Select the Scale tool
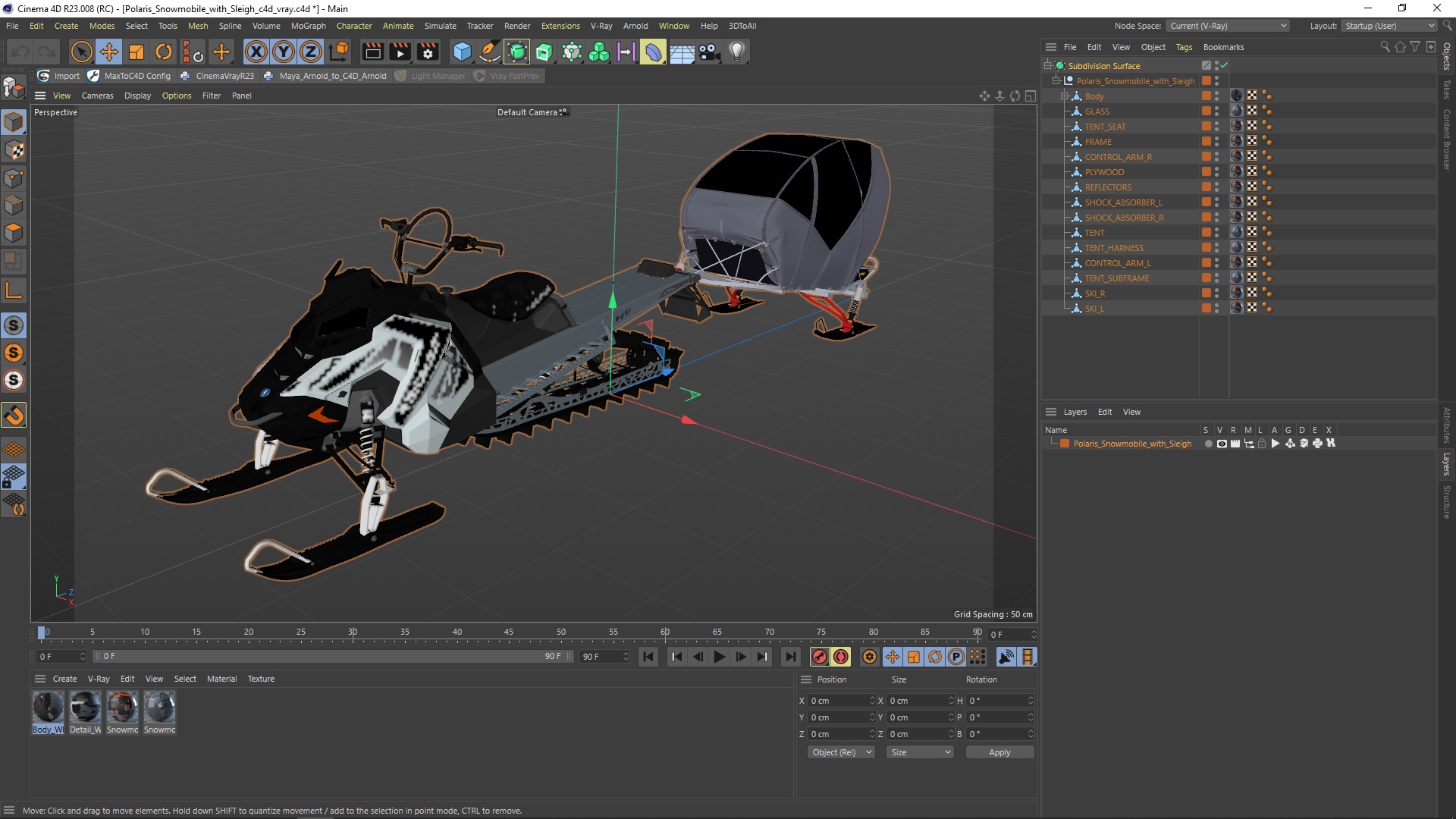Screen dimensions: 1456x819 (136, 52)
